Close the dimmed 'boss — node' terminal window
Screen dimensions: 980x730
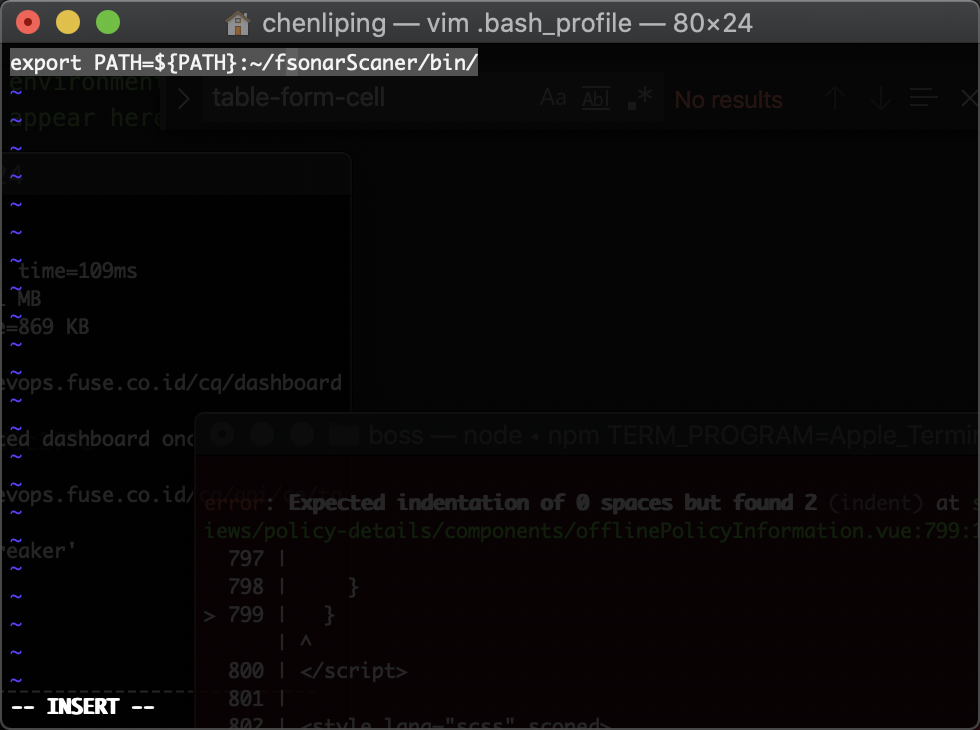pyautogui.click(x=222, y=433)
